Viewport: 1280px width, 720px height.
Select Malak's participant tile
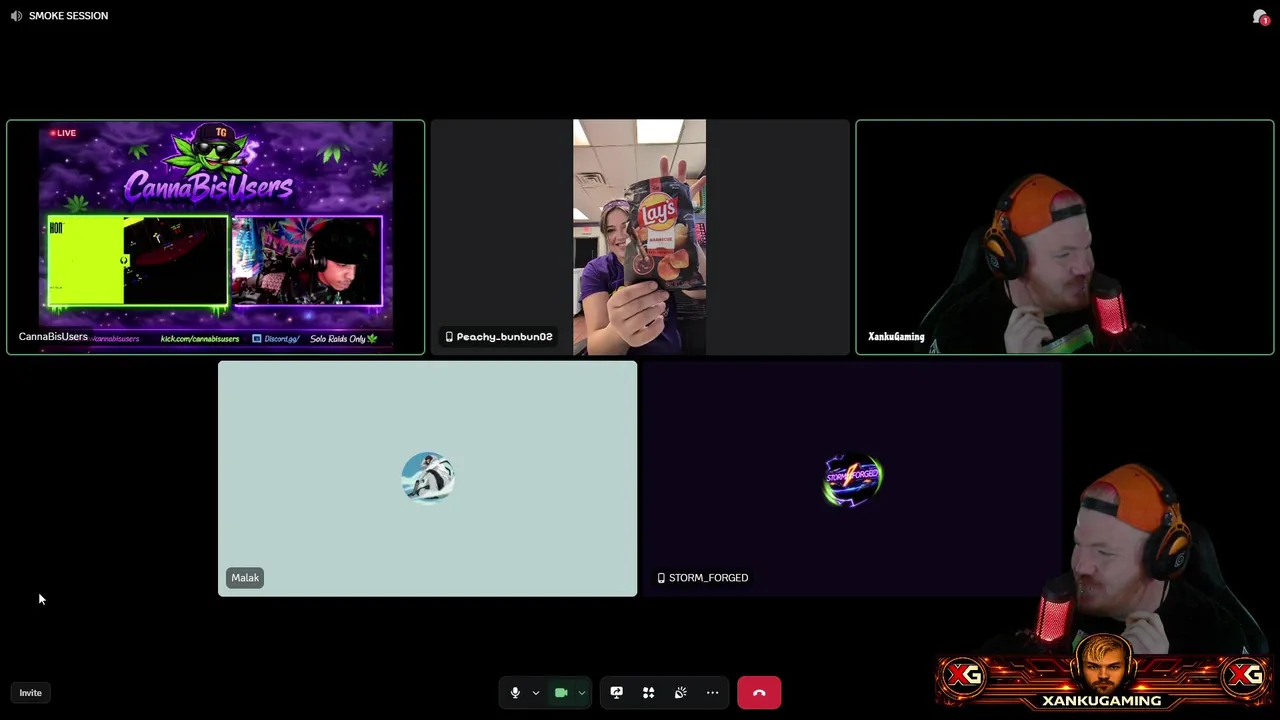(427, 479)
